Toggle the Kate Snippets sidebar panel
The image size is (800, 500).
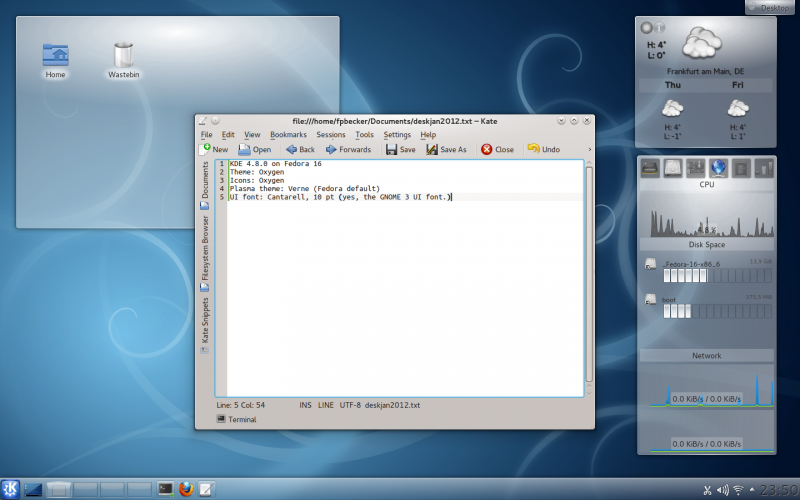point(205,325)
